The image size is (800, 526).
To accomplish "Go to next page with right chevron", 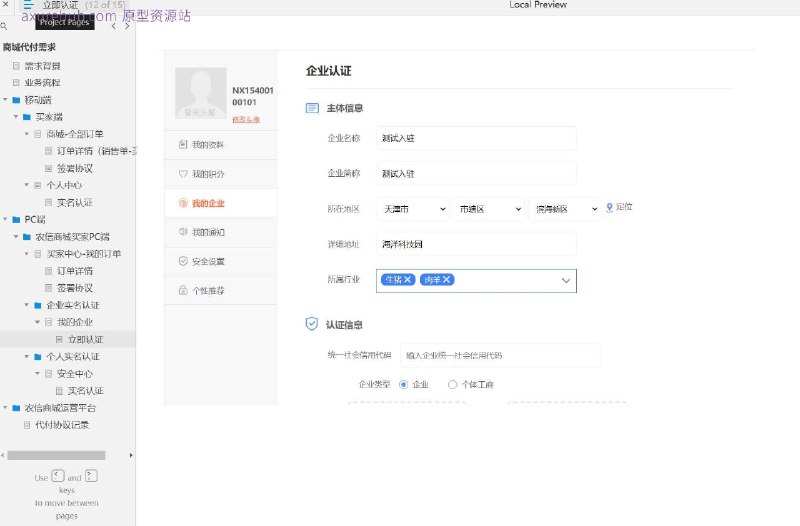I will [127, 26].
